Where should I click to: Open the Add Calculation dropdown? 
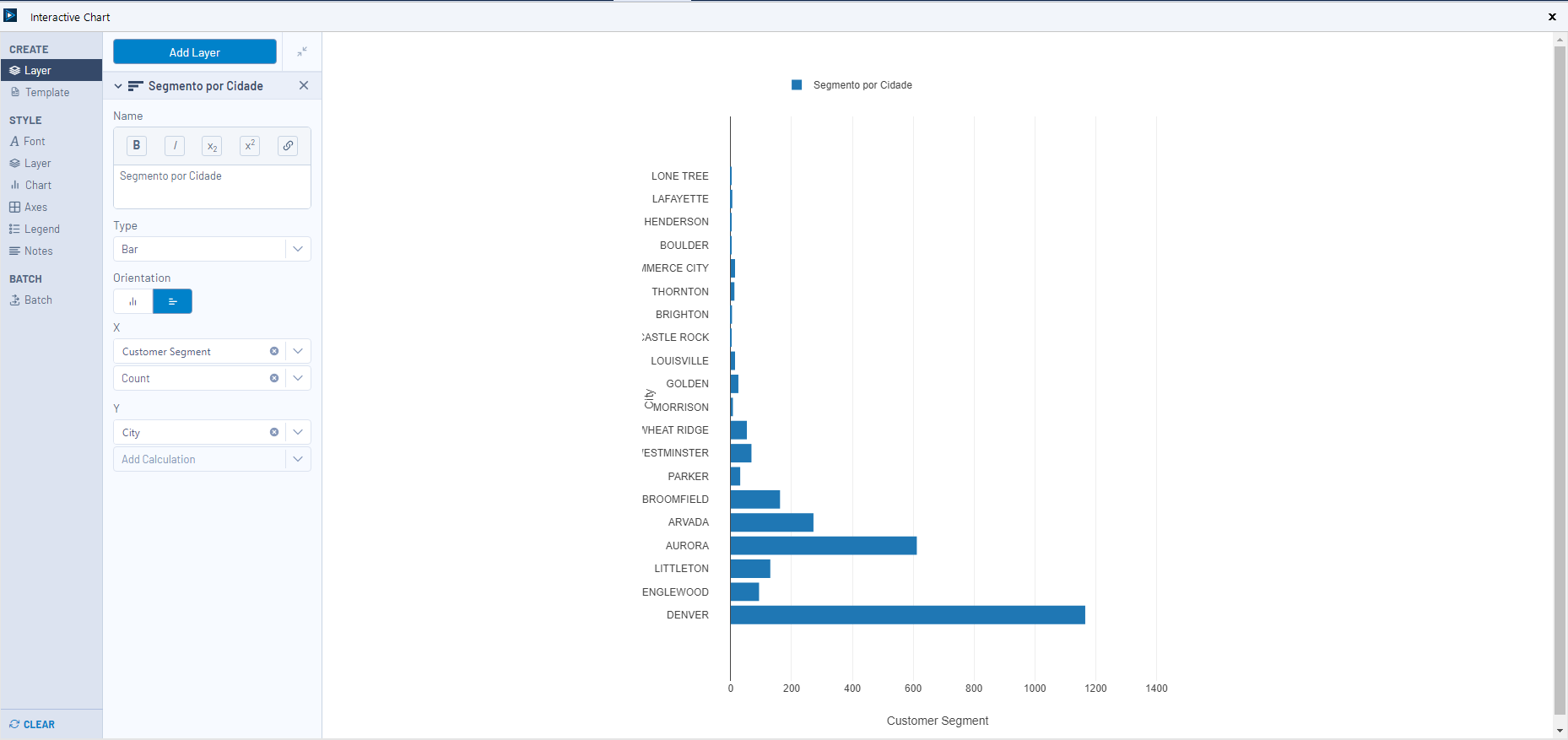[298, 459]
